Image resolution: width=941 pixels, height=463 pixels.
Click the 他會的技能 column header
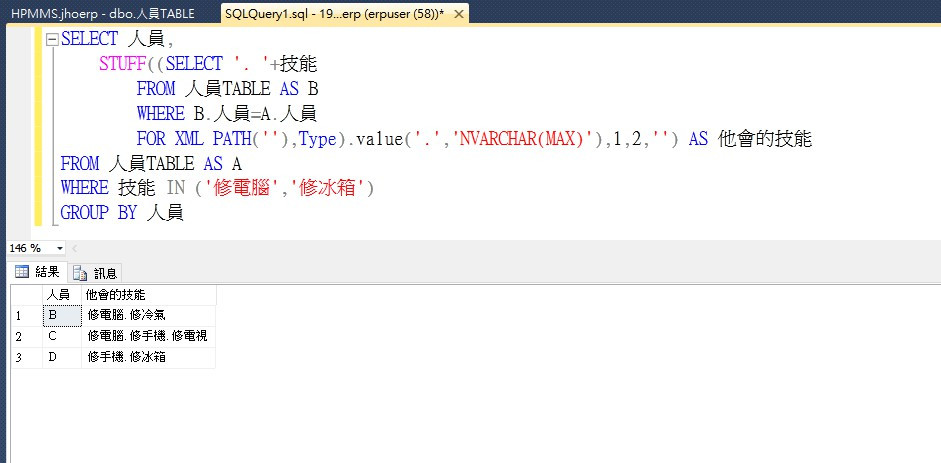148,295
